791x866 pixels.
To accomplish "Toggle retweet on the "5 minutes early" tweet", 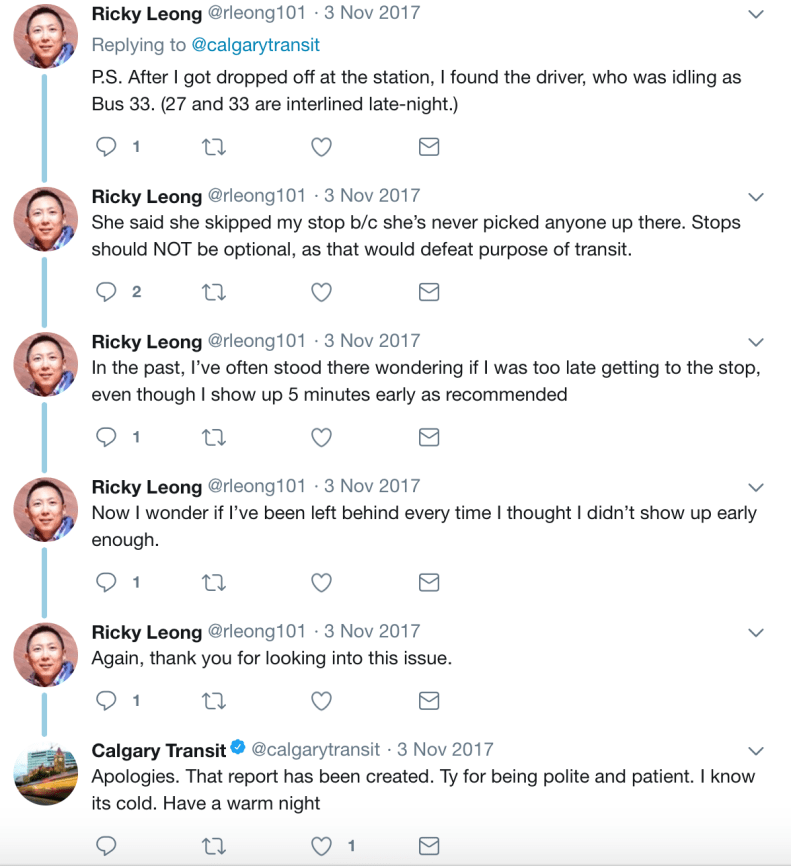I will [213, 436].
